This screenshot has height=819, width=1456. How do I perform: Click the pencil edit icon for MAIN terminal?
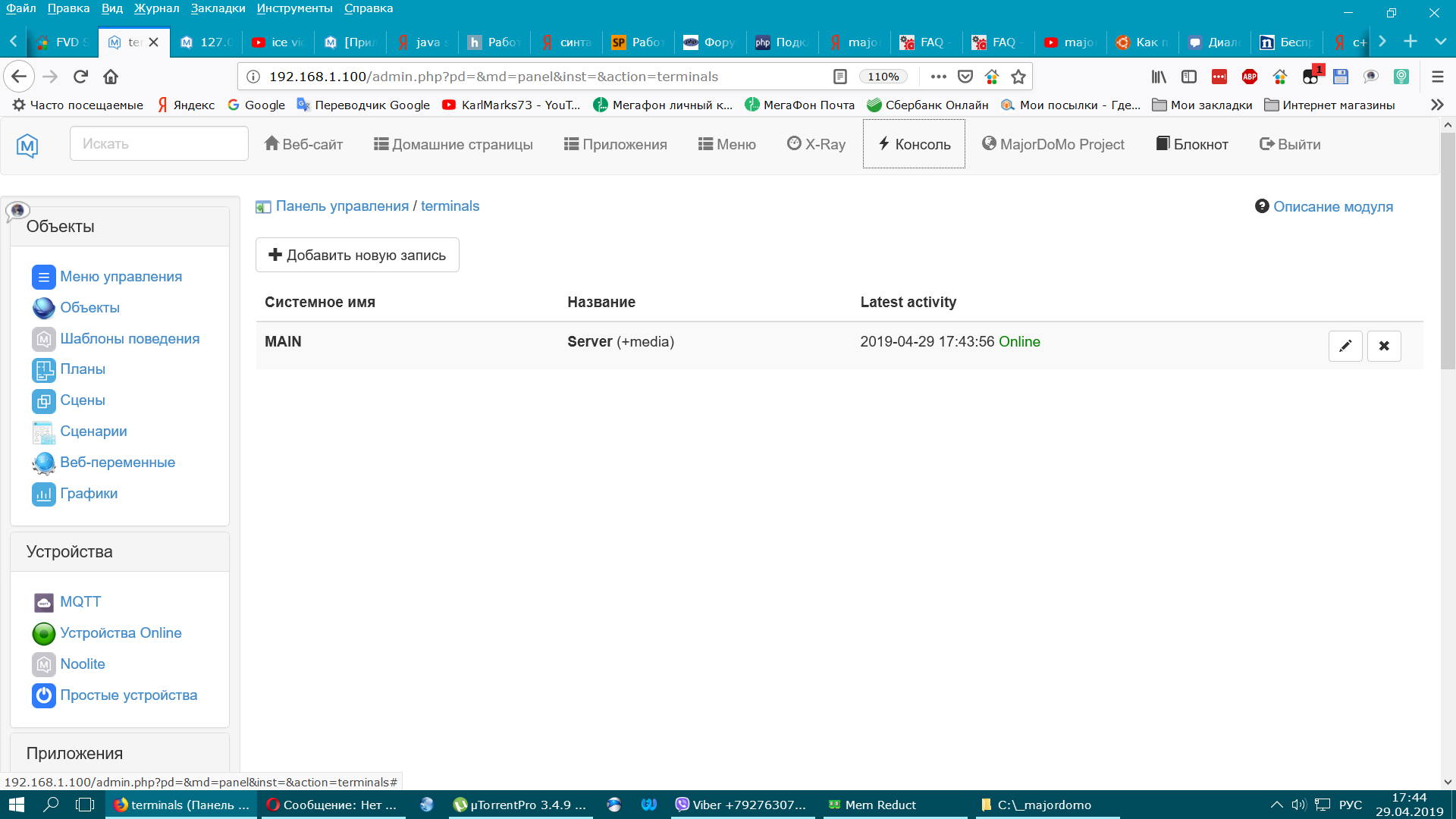tap(1345, 346)
